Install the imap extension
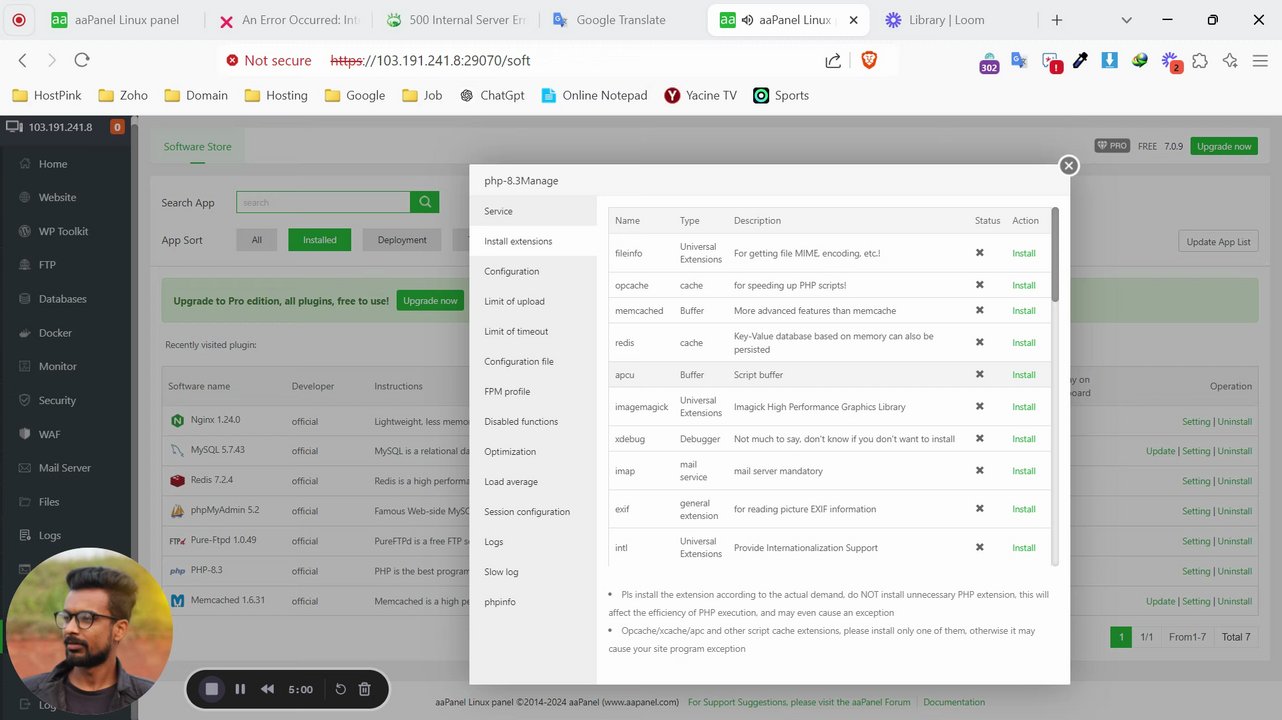The image size is (1282, 720). click(x=1023, y=471)
